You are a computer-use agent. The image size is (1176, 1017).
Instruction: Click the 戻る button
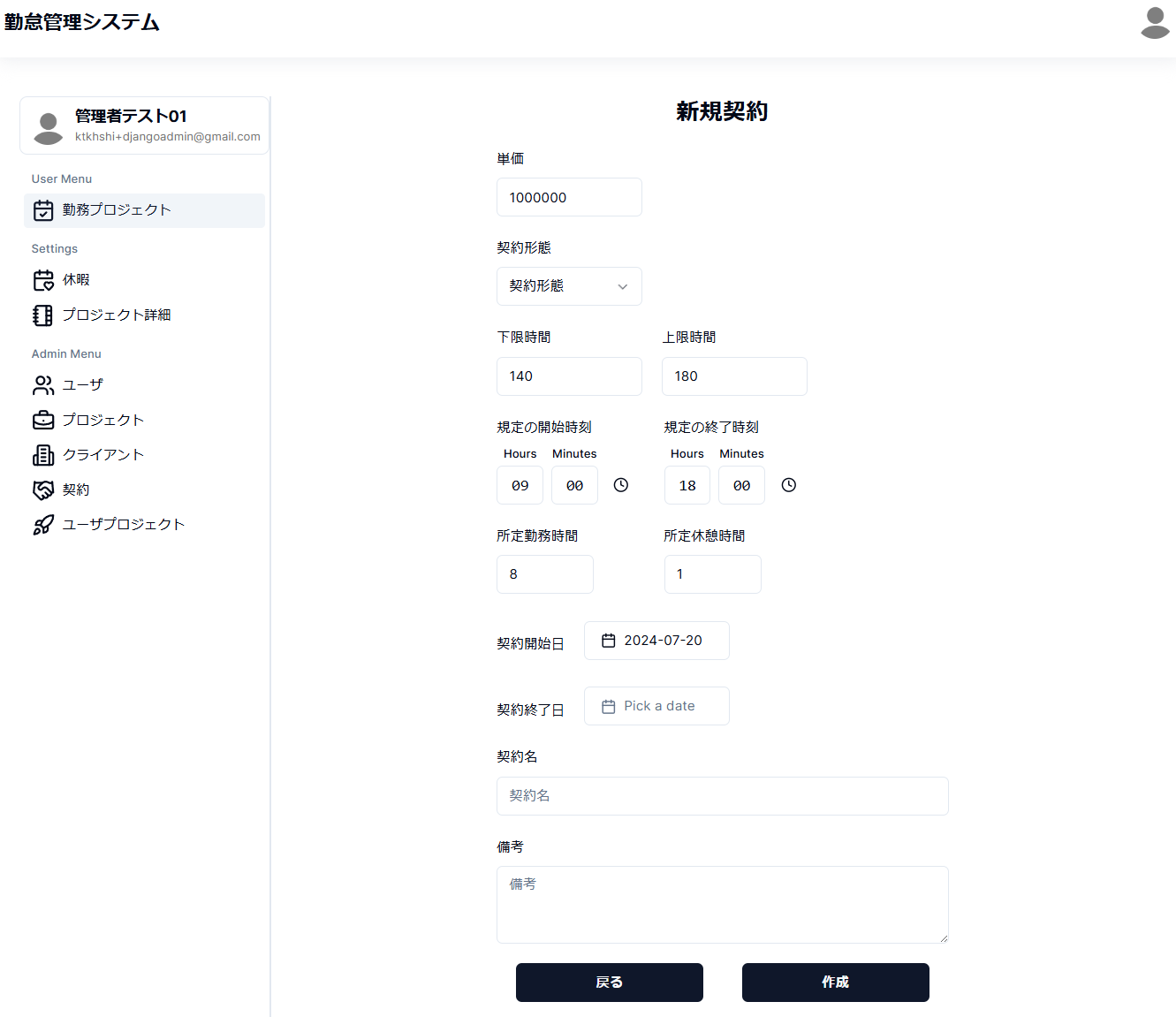pos(610,983)
